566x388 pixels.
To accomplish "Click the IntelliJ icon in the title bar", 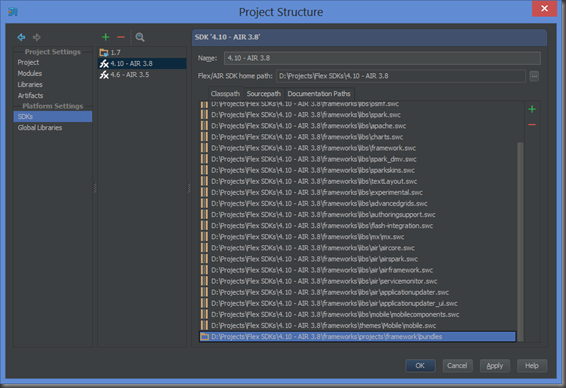I will pyautogui.click(x=13, y=12).
